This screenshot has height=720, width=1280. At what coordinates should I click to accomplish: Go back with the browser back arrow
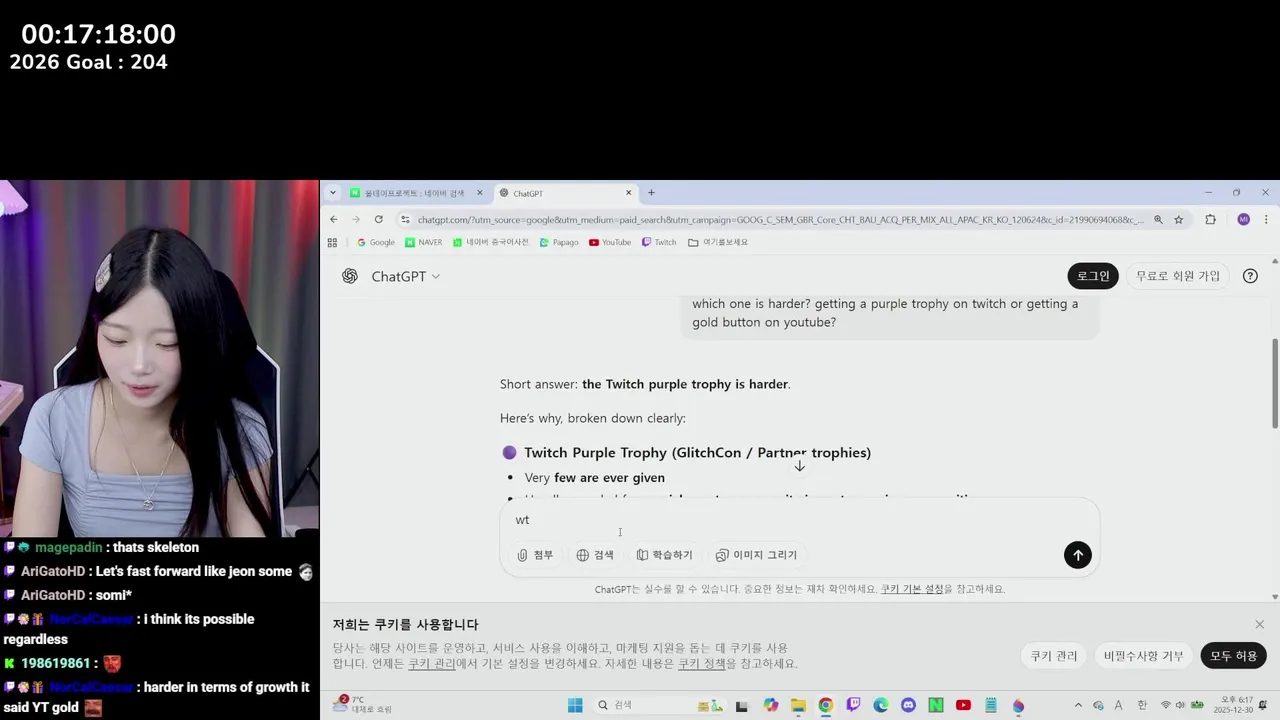point(334,219)
